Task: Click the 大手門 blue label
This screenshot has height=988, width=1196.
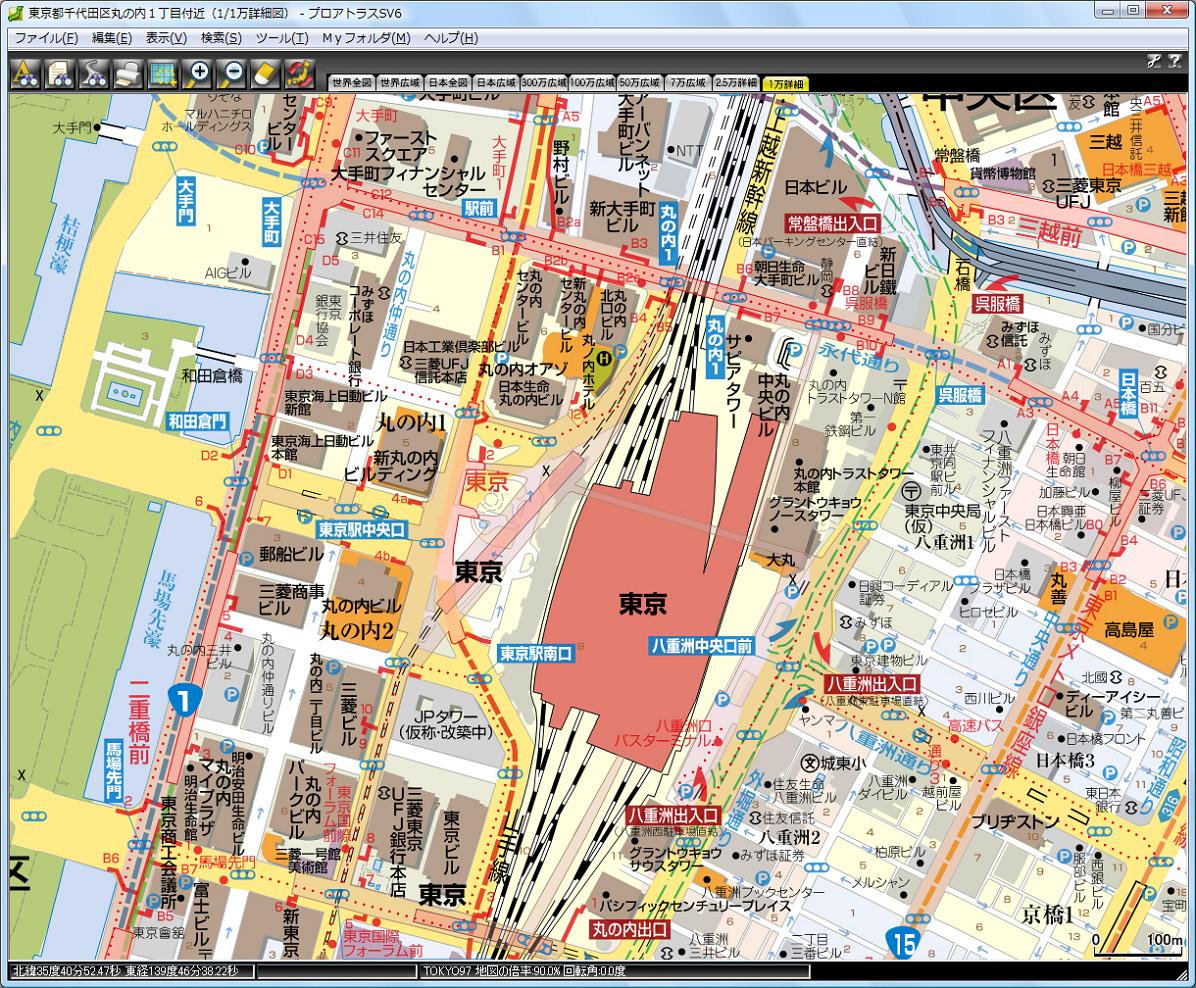Action: click(186, 201)
